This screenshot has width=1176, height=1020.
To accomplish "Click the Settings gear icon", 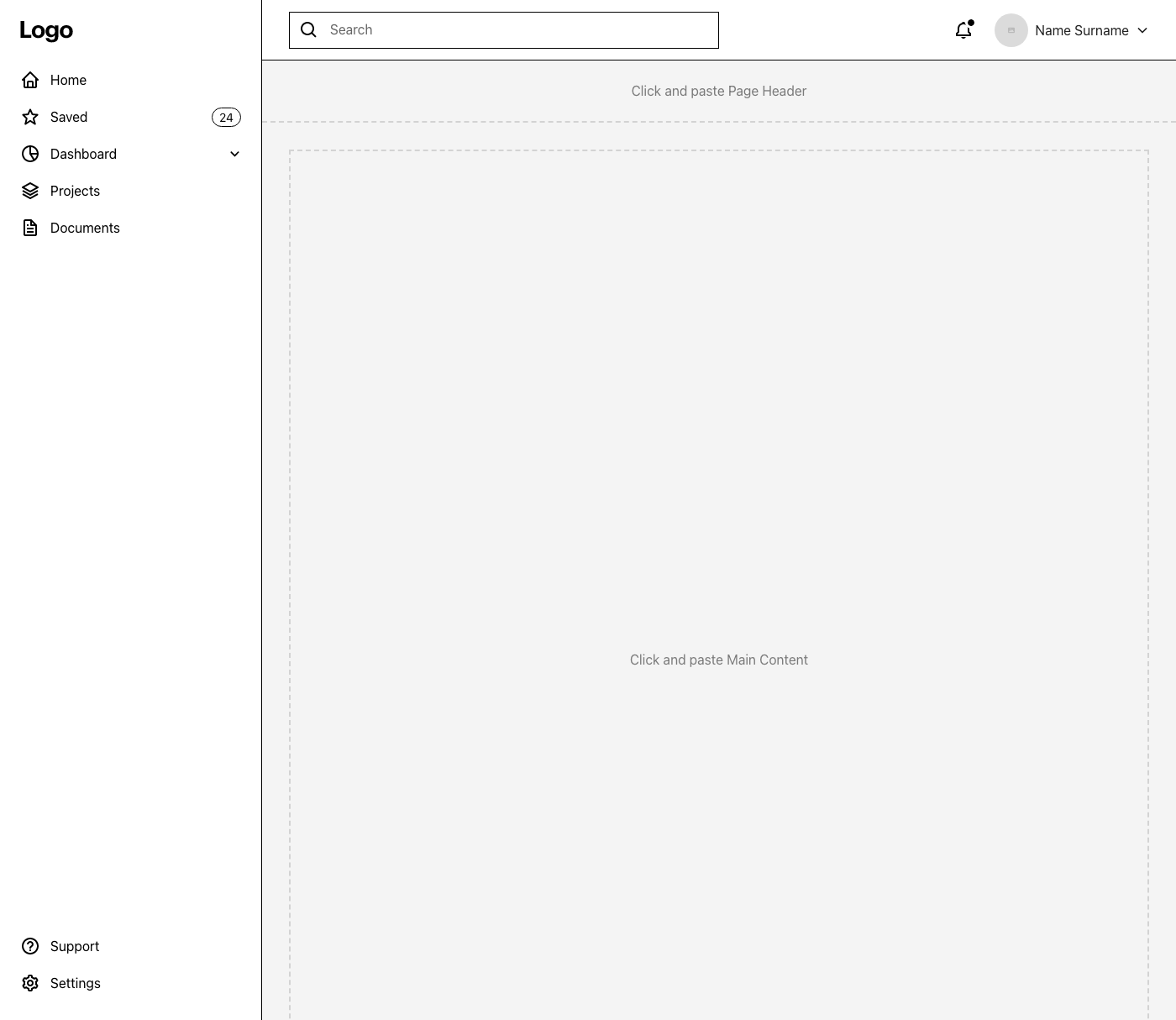I will click(x=30, y=983).
